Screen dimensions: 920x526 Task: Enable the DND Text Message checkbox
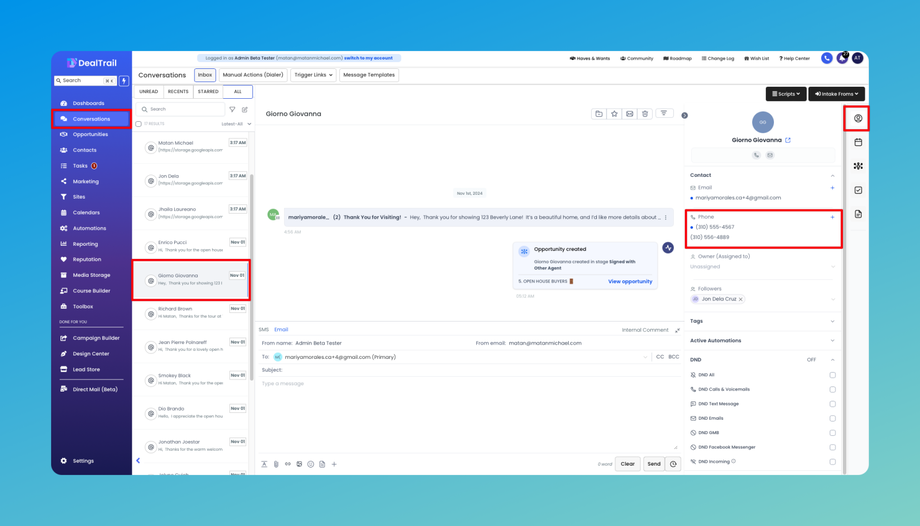pos(833,404)
